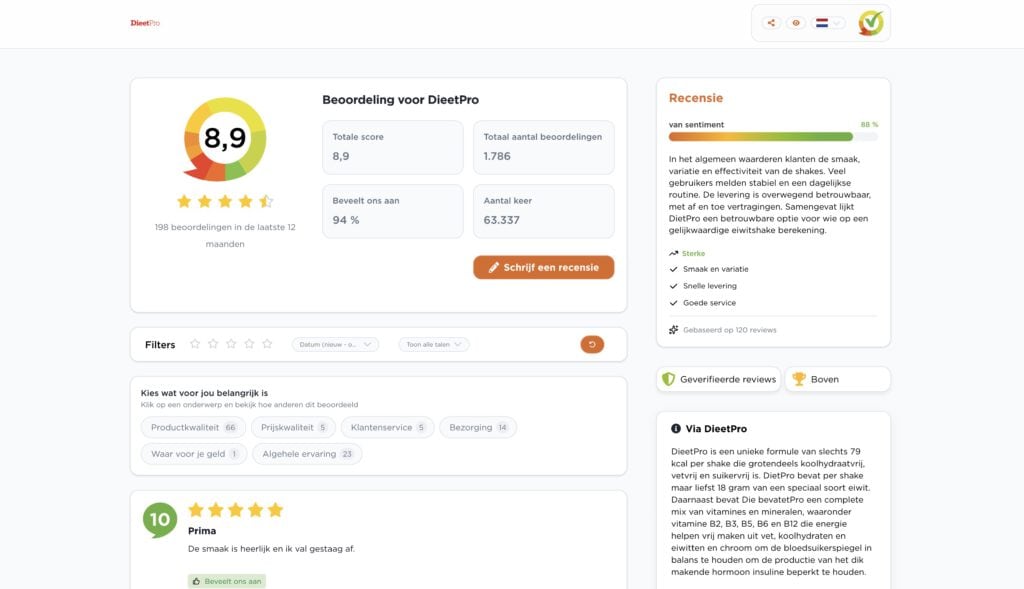The image size is (1024, 589).
Task: Filter by Productkwaliteit topic
Action: point(193,427)
